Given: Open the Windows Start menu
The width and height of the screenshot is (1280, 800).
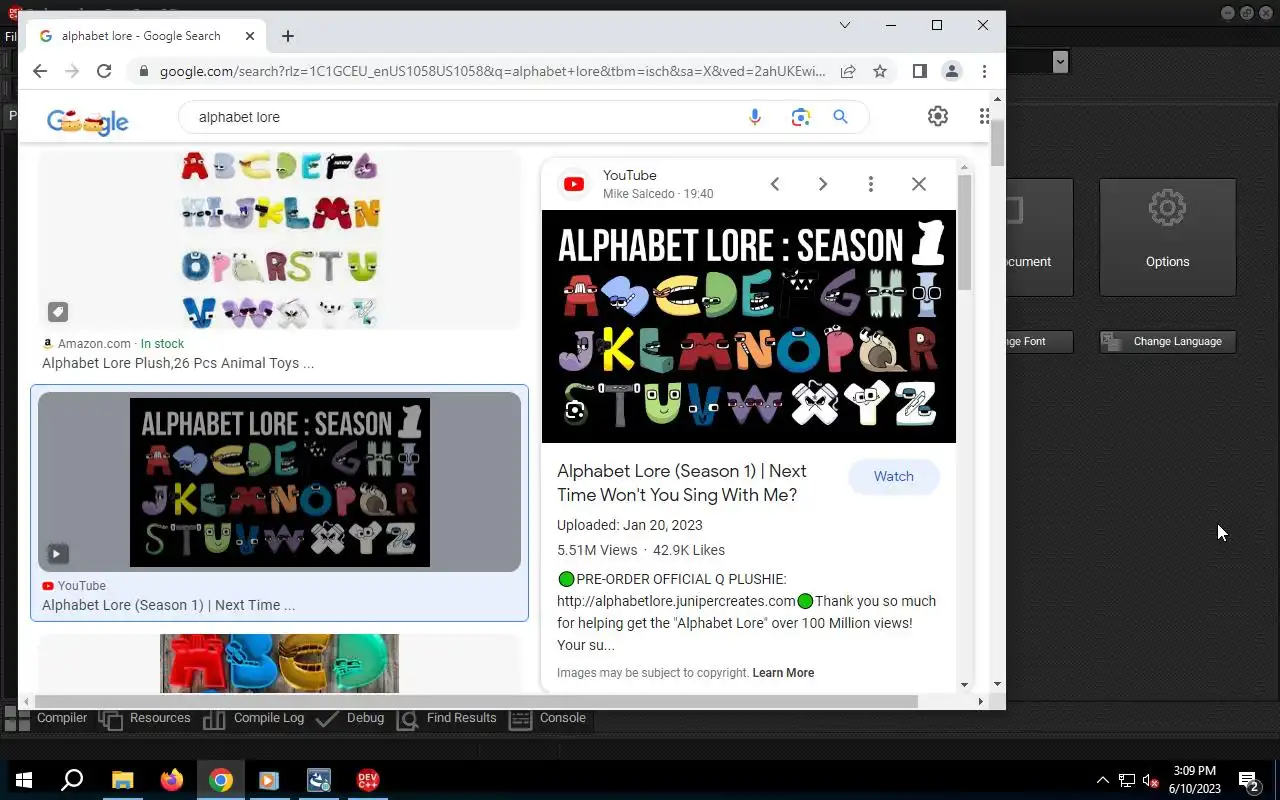Looking at the screenshot, I should 24,780.
